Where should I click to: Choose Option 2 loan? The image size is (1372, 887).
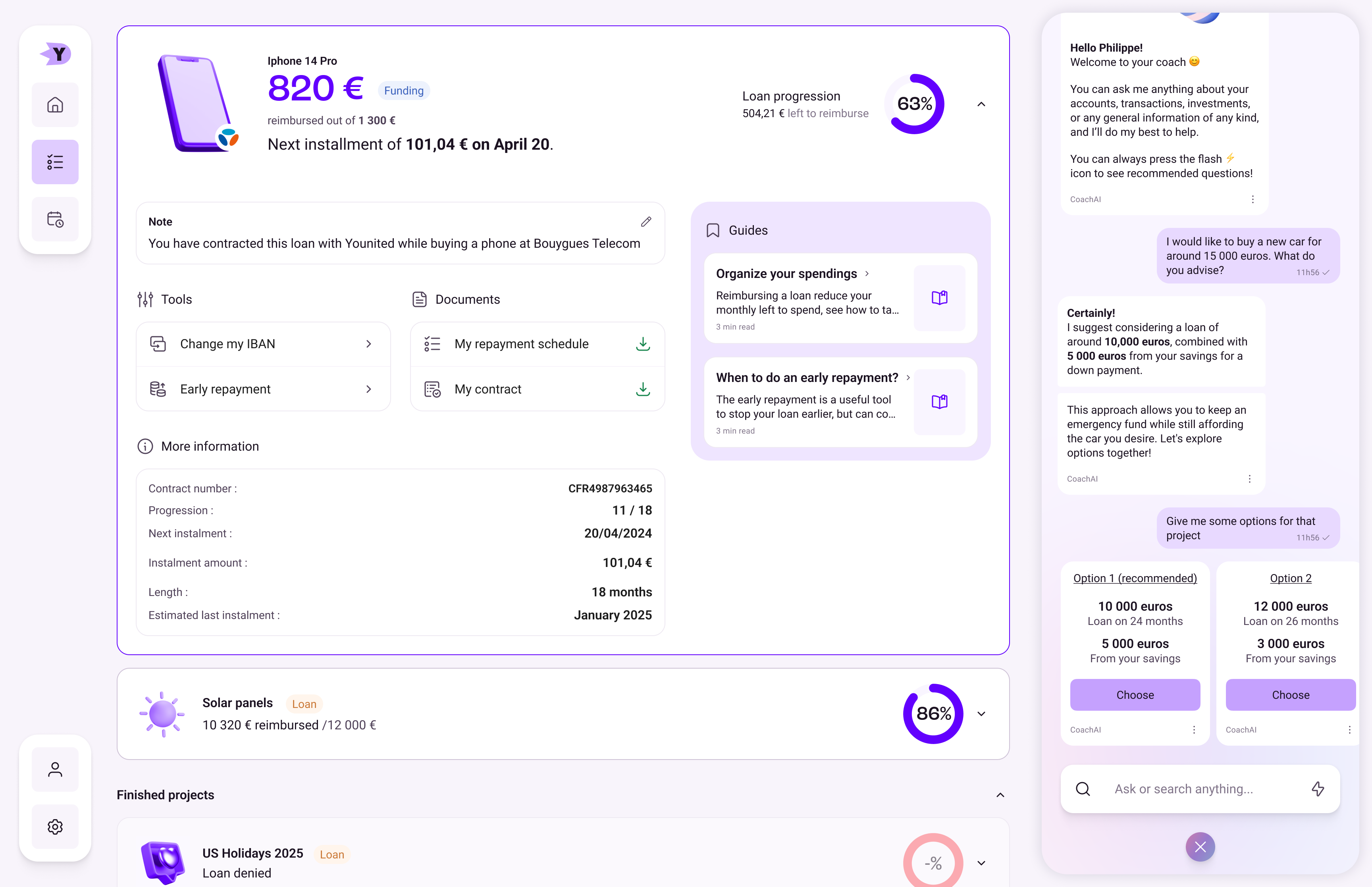[x=1290, y=694]
